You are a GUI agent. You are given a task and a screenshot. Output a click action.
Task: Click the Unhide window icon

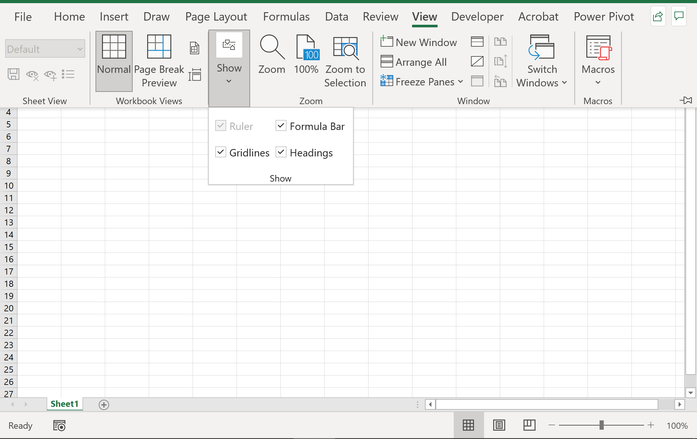pos(477,81)
